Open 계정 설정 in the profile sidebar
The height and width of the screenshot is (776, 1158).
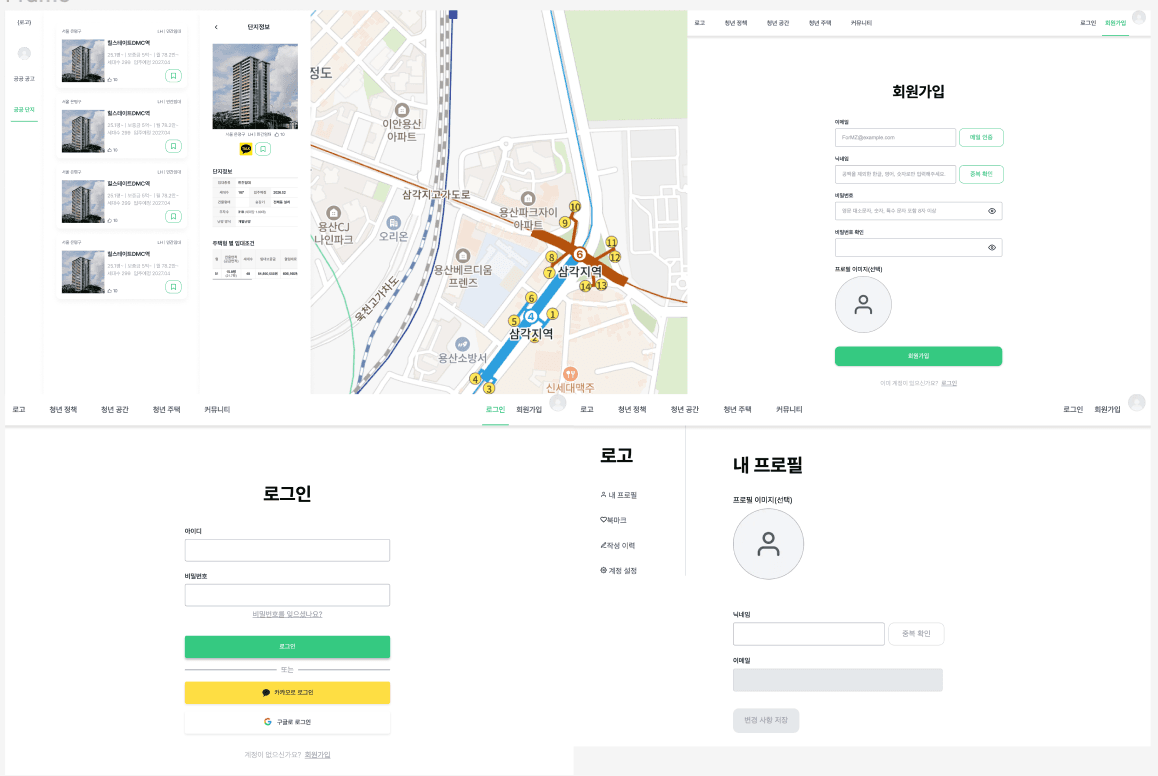(x=619, y=571)
